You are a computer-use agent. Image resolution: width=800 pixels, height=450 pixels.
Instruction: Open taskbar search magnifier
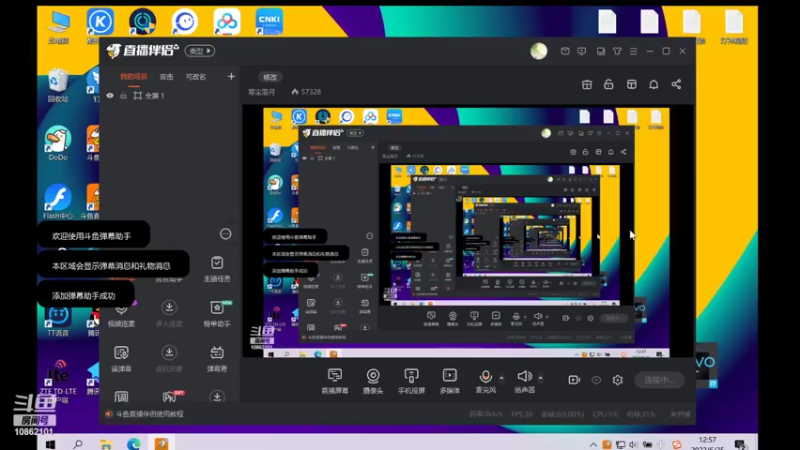(x=78, y=444)
